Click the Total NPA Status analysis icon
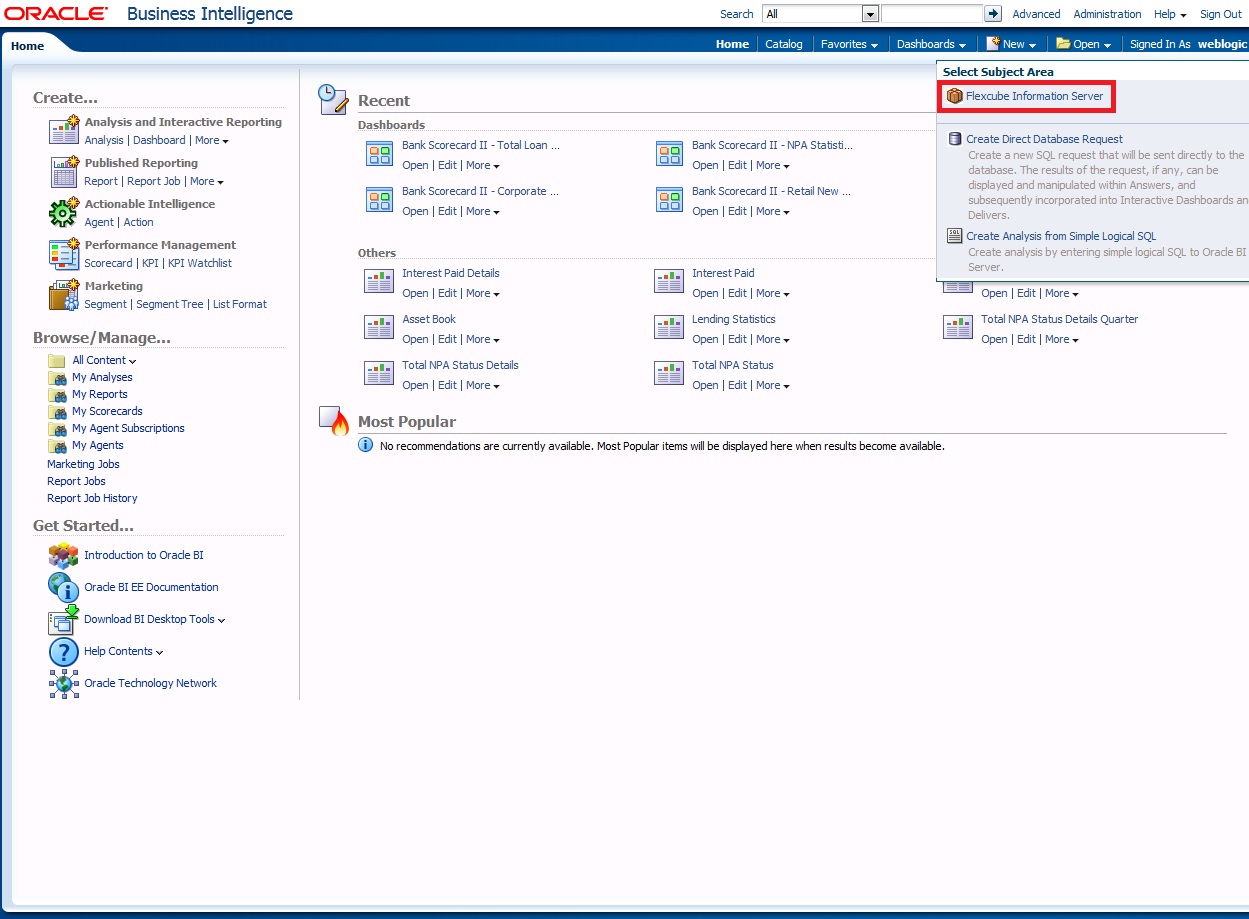1249x919 pixels. click(669, 373)
